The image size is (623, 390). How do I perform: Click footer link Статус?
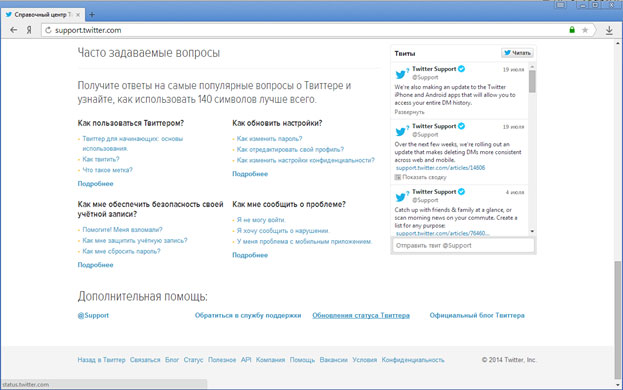[193, 360]
